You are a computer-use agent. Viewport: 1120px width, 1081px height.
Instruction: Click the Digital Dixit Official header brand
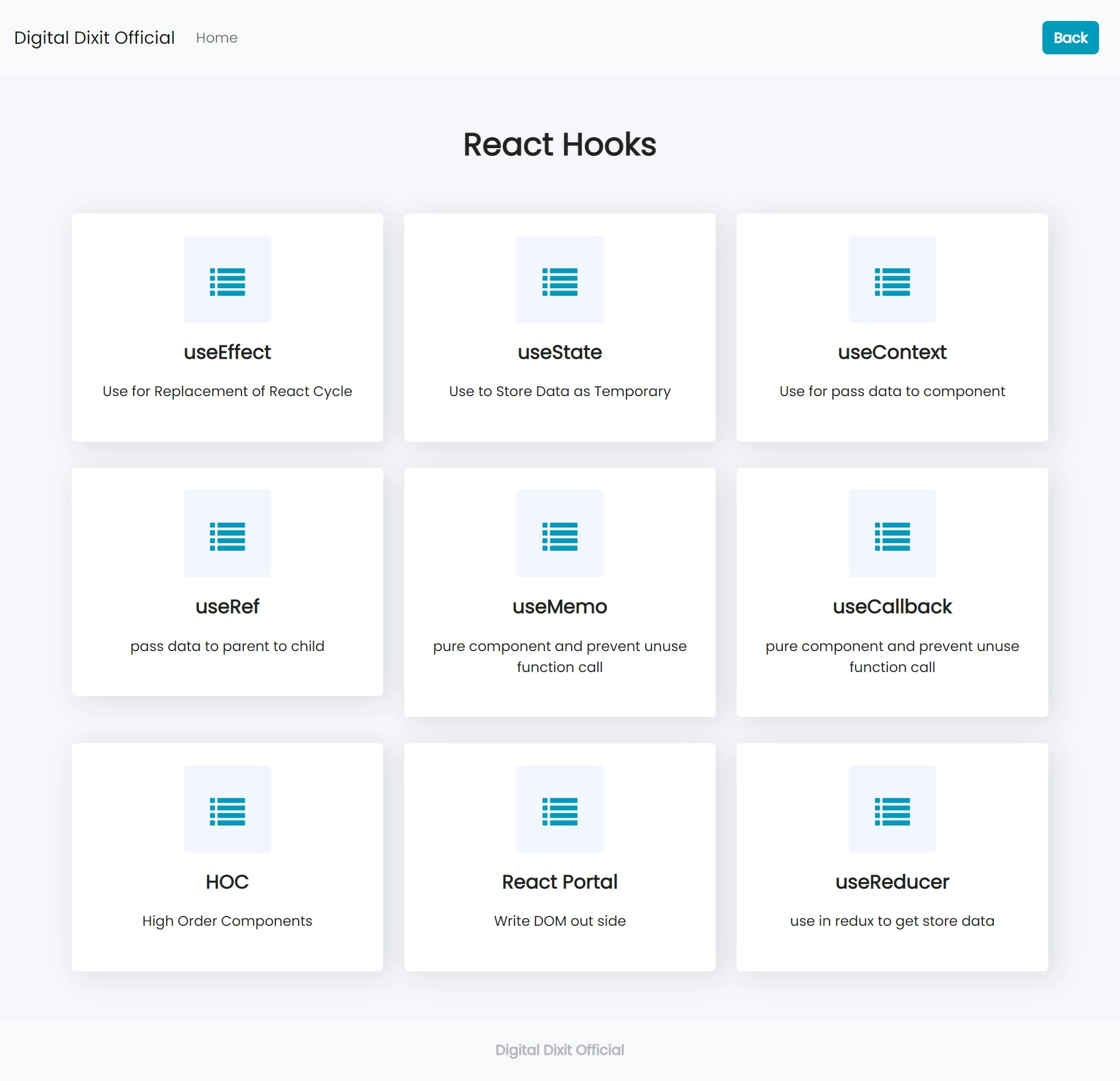point(94,38)
